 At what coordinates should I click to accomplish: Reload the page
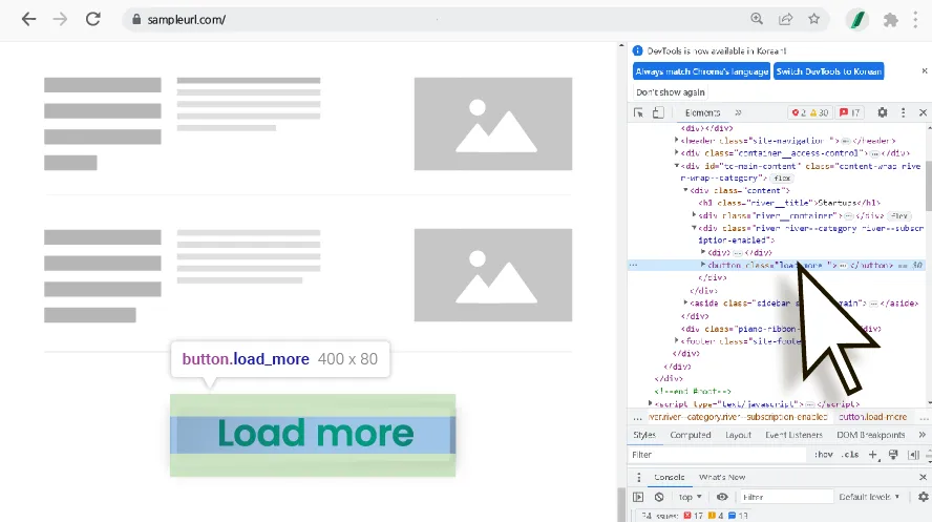(x=93, y=19)
